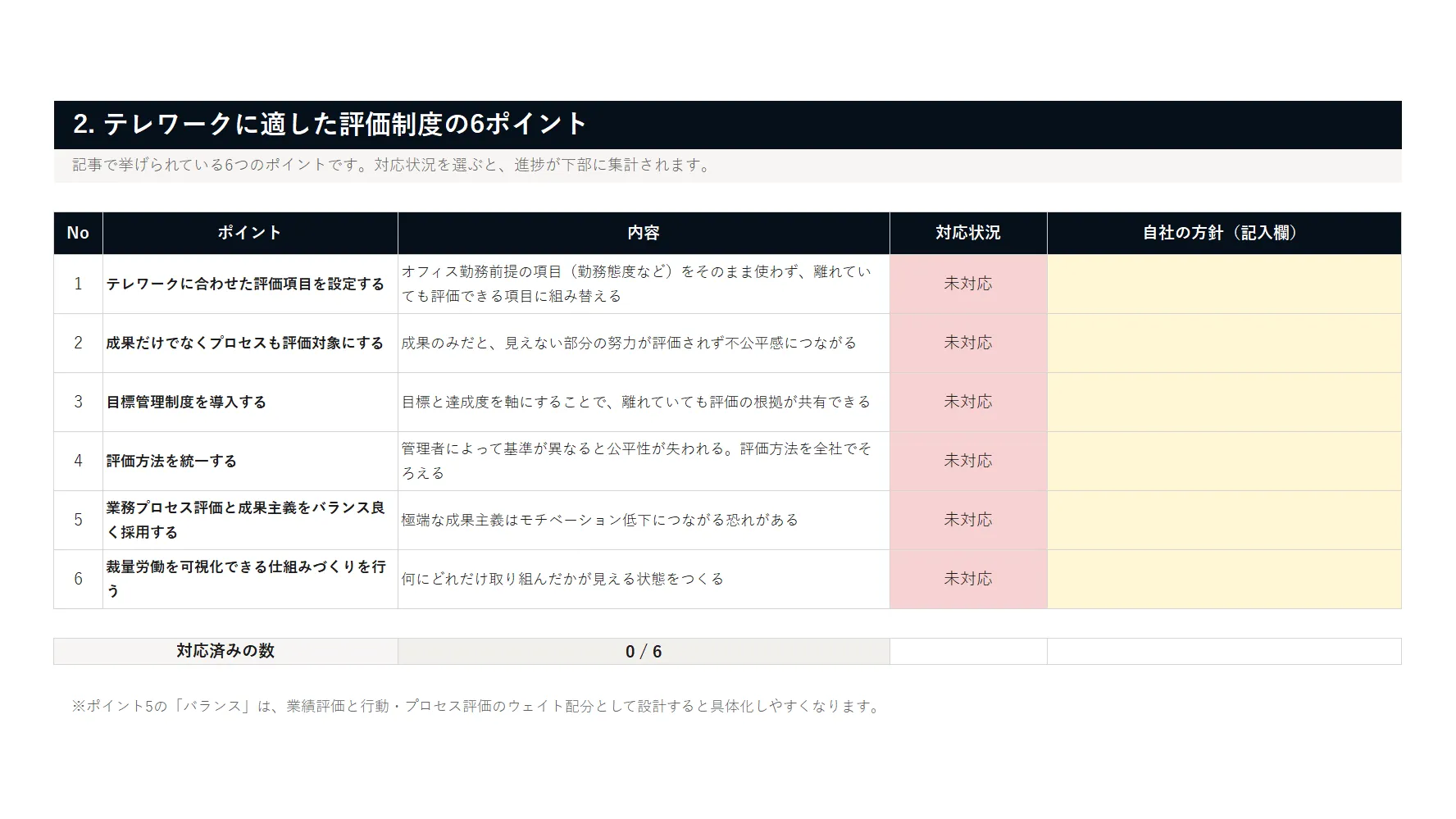
Task: Select content cell starting 管理者によって基準が異なる
Action: pos(644,461)
